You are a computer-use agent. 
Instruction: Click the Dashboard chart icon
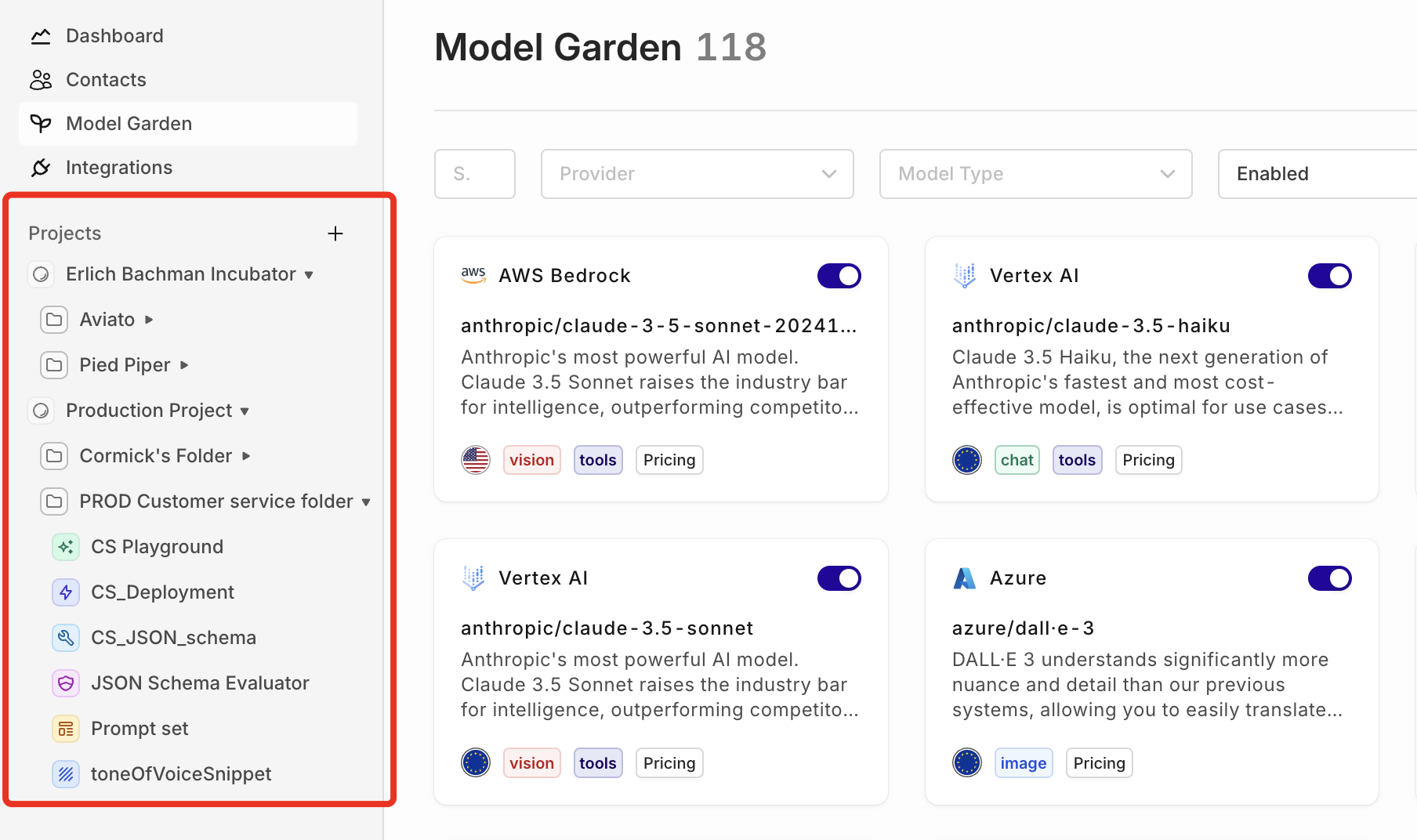click(x=41, y=36)
